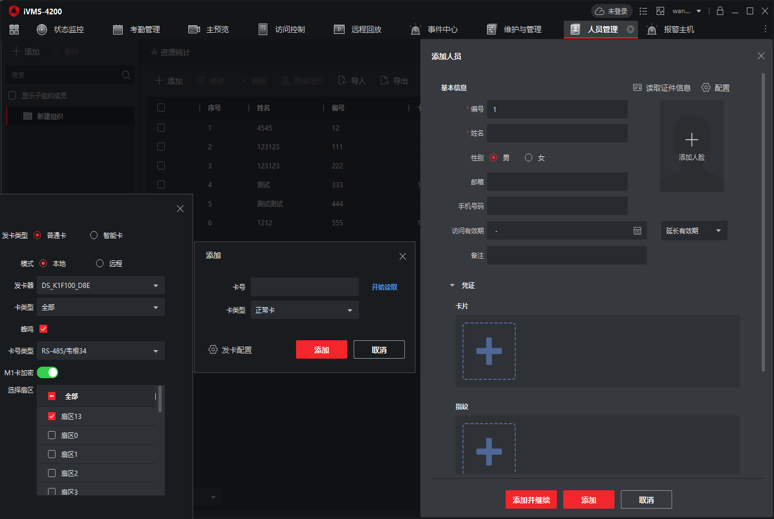Click the 读取证件信息 ID card icon
This screenshot has width=774, height=519.
click(x=638, y=88)
